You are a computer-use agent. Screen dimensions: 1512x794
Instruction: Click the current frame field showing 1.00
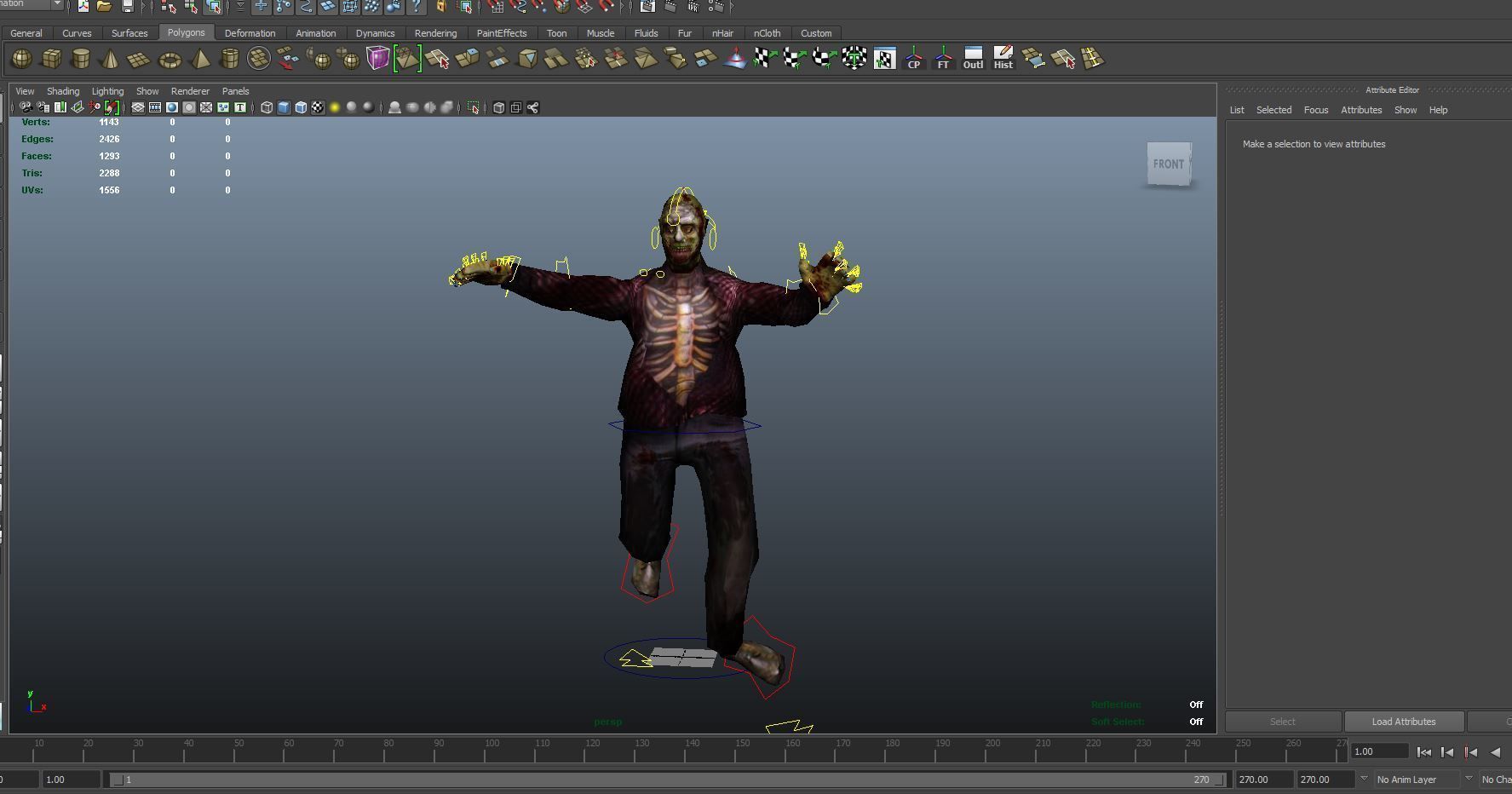click(x=1380, y=751)
